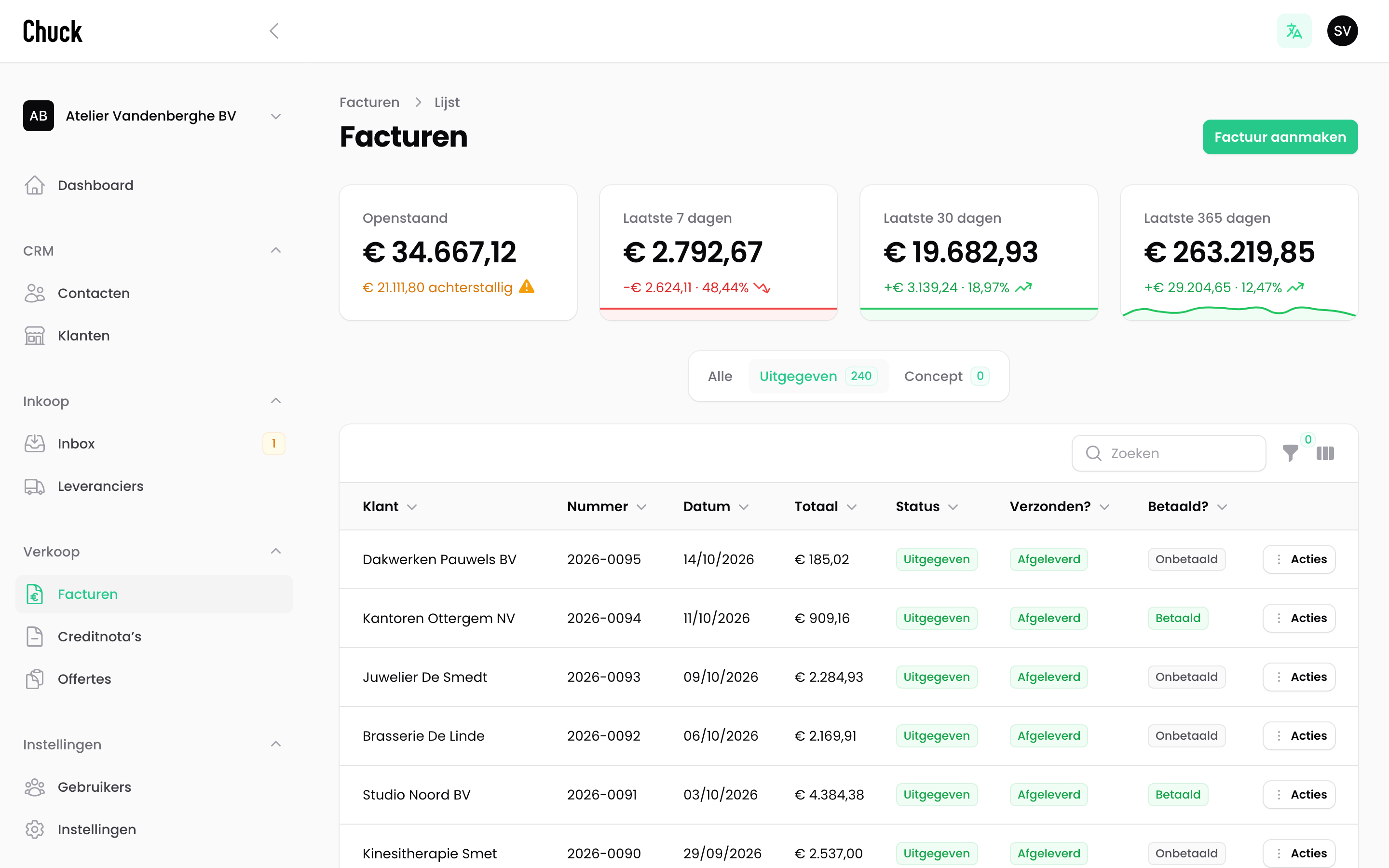Go to Contacten in the sidebar

tap(154, 293)
